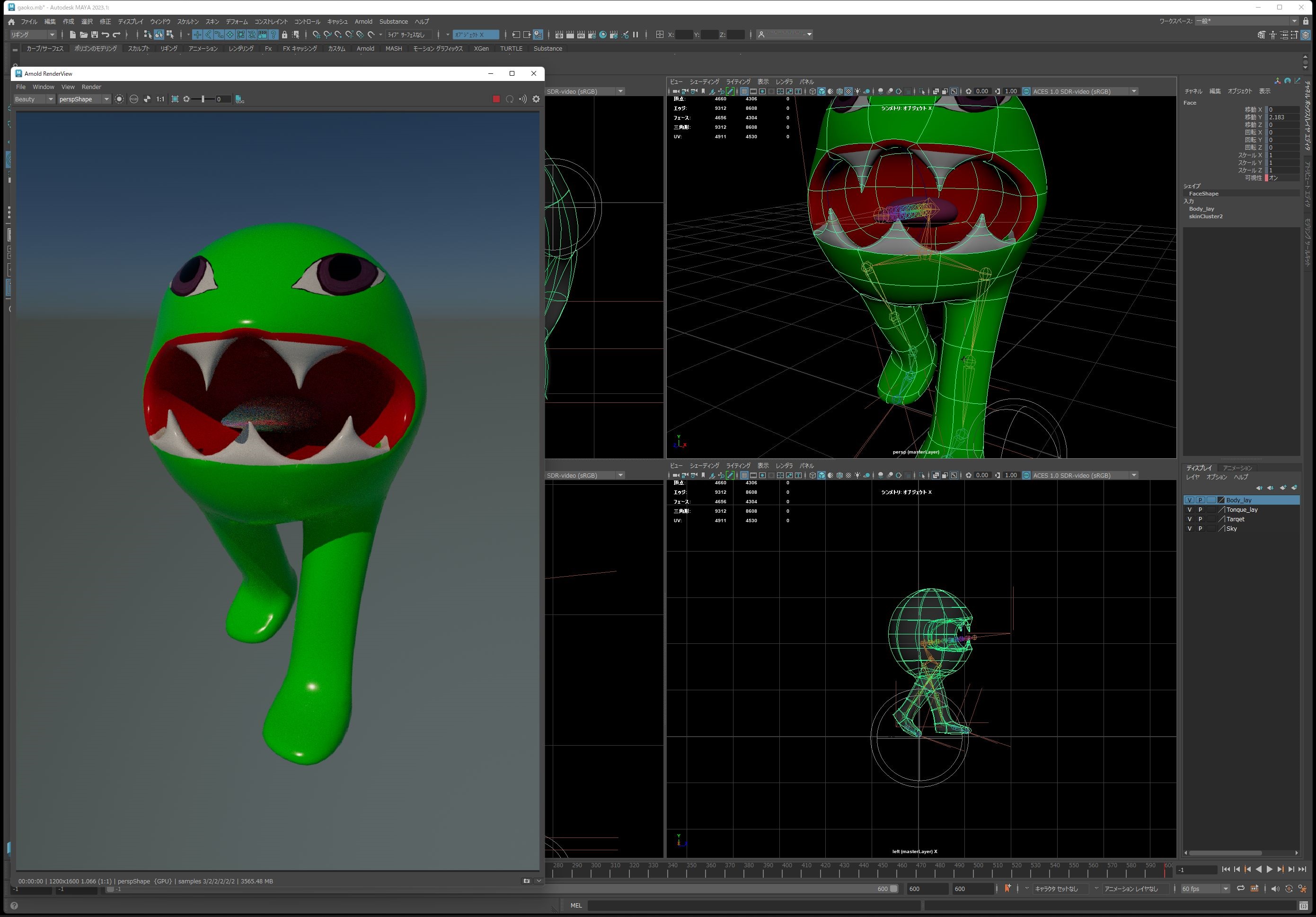Click the save scene icon
Viewport: 1316px width, 917px height.
pyautogui.click(x=95, y=35)
